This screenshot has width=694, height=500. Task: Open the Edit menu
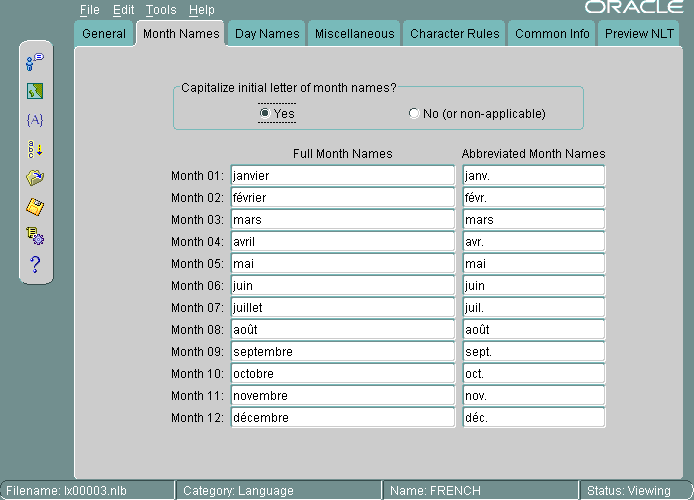click(123, 10)
